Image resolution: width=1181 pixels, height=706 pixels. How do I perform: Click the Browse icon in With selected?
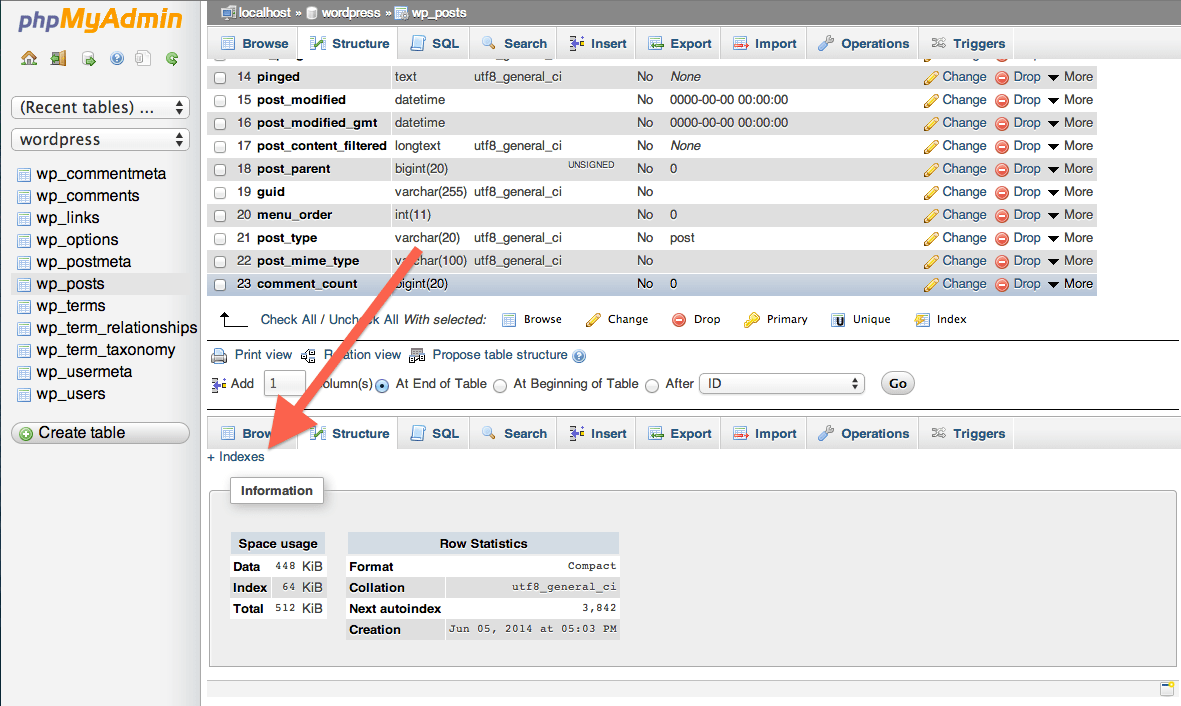pyautogui.click(x=509, y=320)
